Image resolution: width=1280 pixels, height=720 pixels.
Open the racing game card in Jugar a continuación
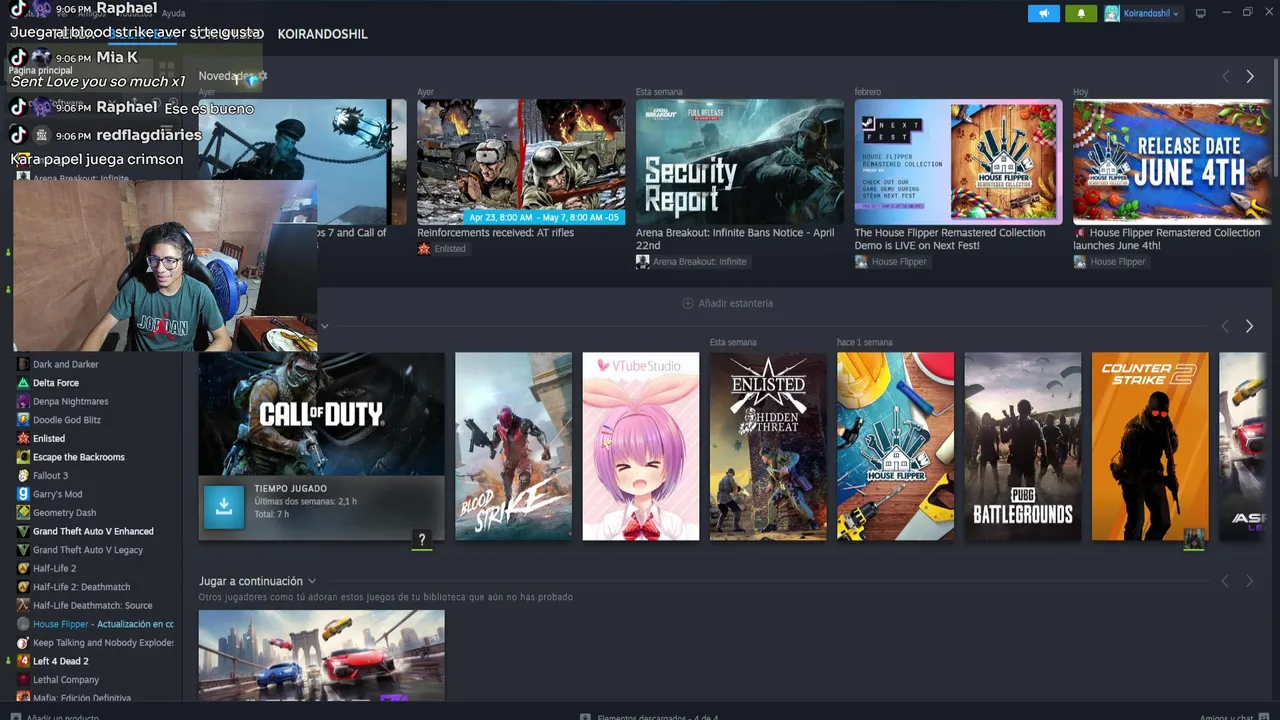[x=321, y=655]
